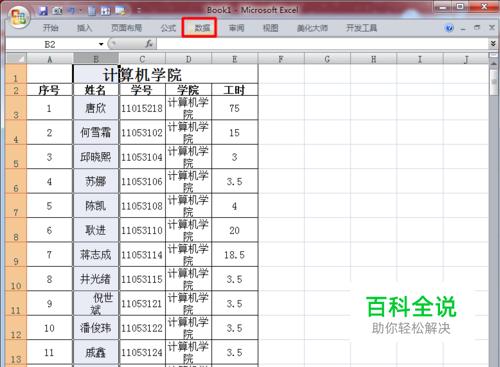Select column J header

(x=466, y=59)
